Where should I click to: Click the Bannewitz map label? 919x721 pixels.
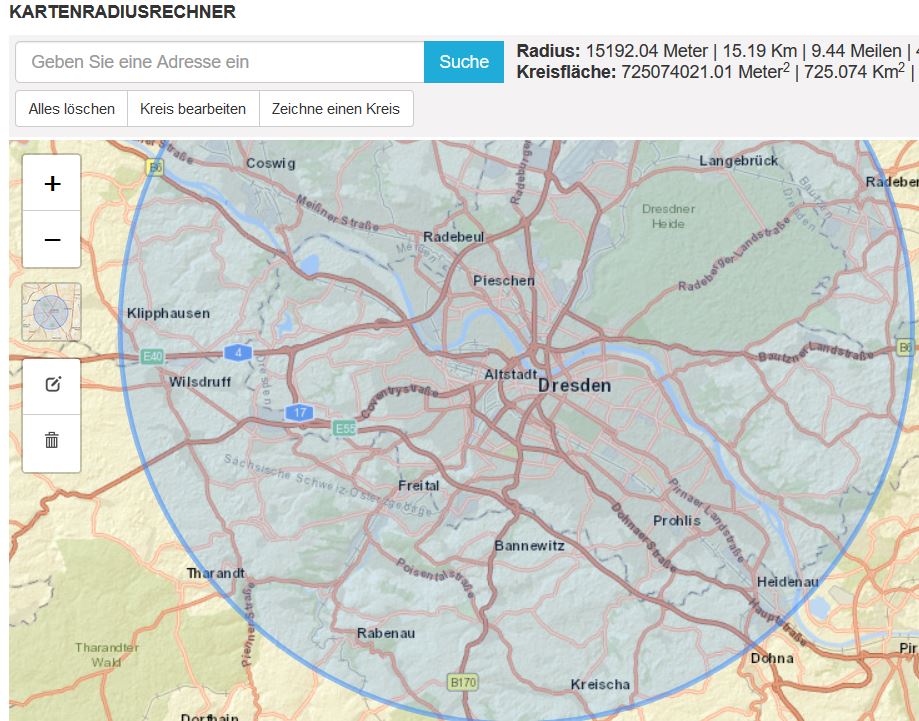tap(529, 546)
